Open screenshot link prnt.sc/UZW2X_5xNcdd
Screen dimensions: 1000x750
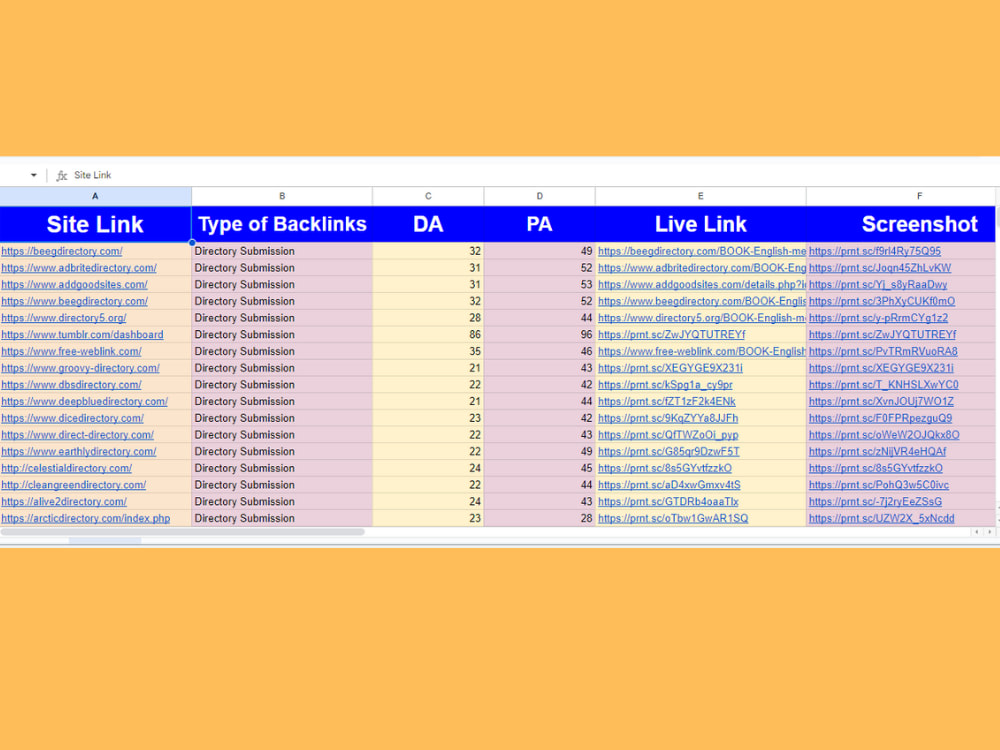882,518
